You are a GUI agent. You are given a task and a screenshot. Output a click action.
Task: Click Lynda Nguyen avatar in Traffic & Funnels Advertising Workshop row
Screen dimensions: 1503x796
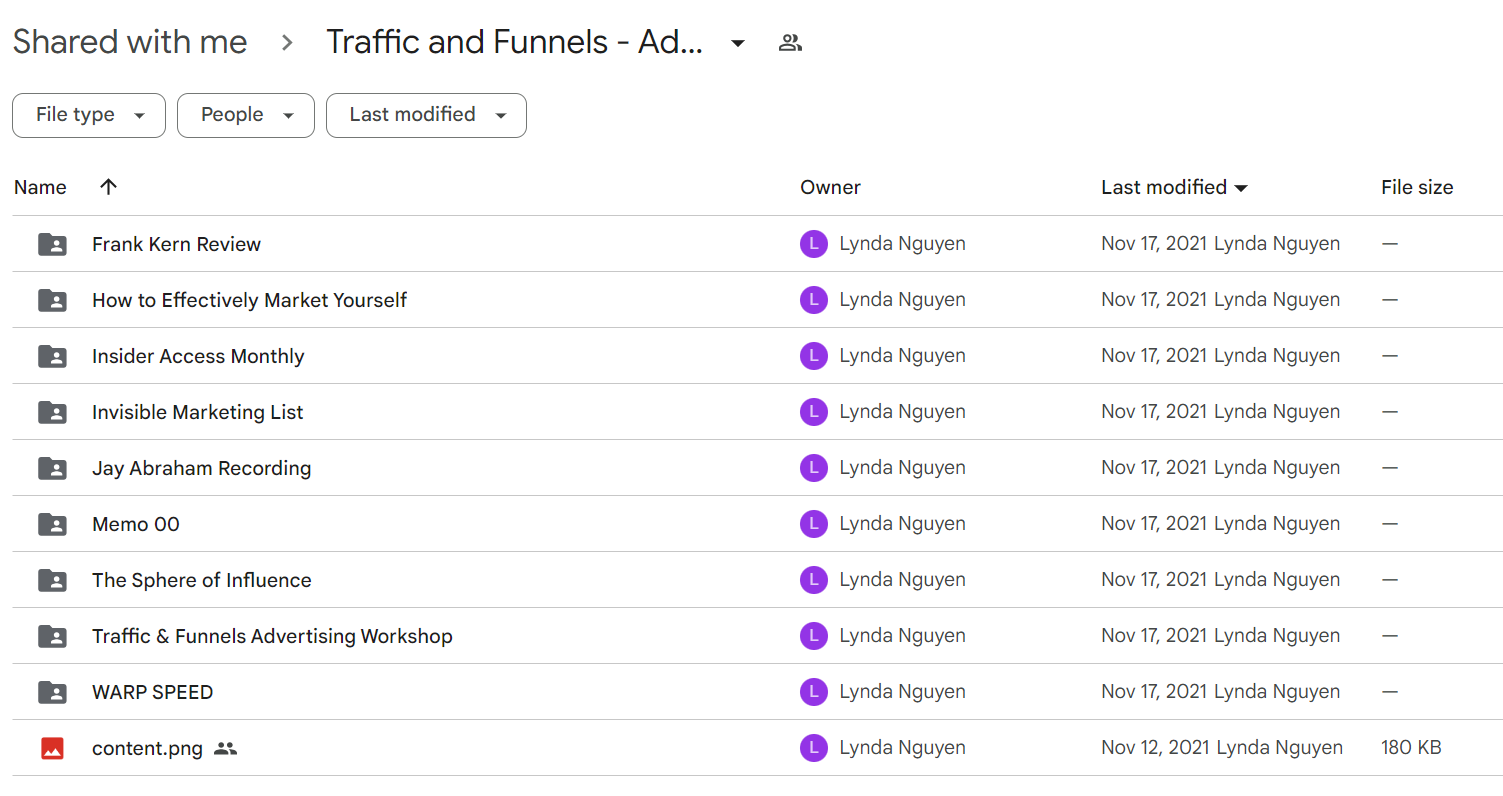point(814,636)
